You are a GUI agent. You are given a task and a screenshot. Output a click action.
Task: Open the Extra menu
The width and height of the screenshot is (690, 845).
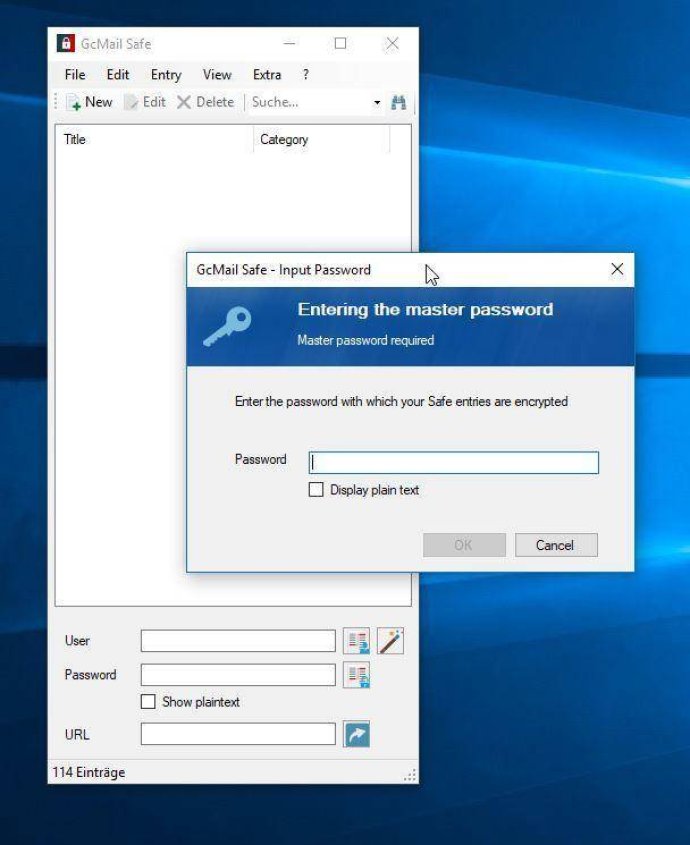[x=267, y=74]
